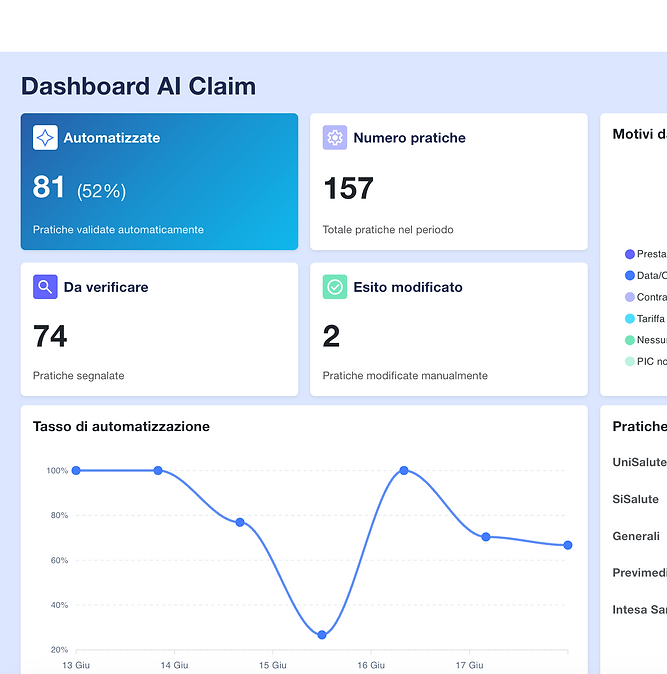The height and width of the screenshot is (674, 667).
Task: Click the Esito modificato checkmark icon
Action: (335, 287)
